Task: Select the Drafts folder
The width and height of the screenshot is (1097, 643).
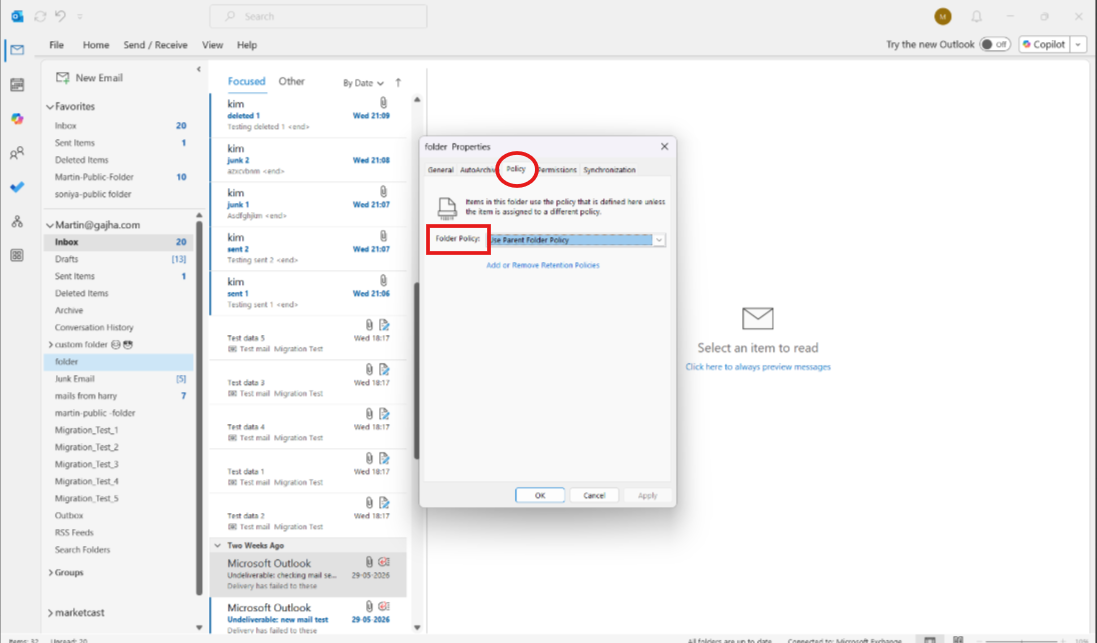Action: pyautogui.click(x=119, y=259)
